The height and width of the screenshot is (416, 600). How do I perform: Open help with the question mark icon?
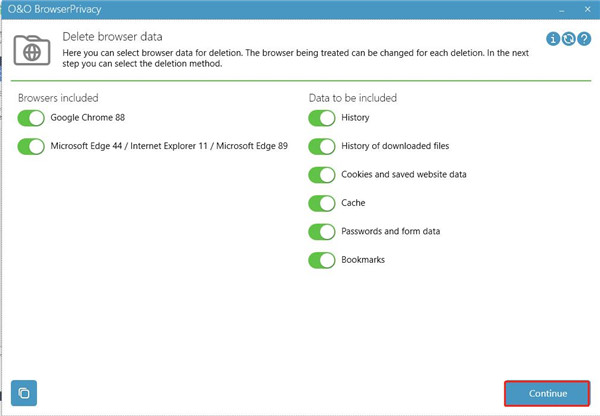pos(584,39)
